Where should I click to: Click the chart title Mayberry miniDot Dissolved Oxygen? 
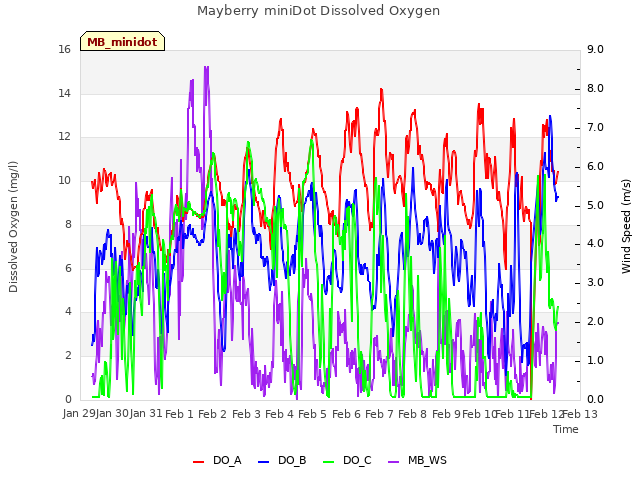click(318, 11)
